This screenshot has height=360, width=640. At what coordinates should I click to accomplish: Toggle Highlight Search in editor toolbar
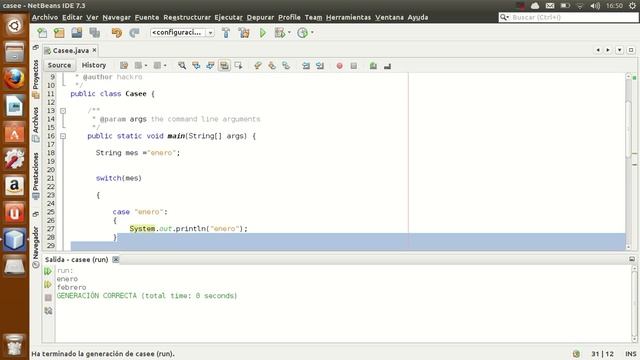pos(224,65)
